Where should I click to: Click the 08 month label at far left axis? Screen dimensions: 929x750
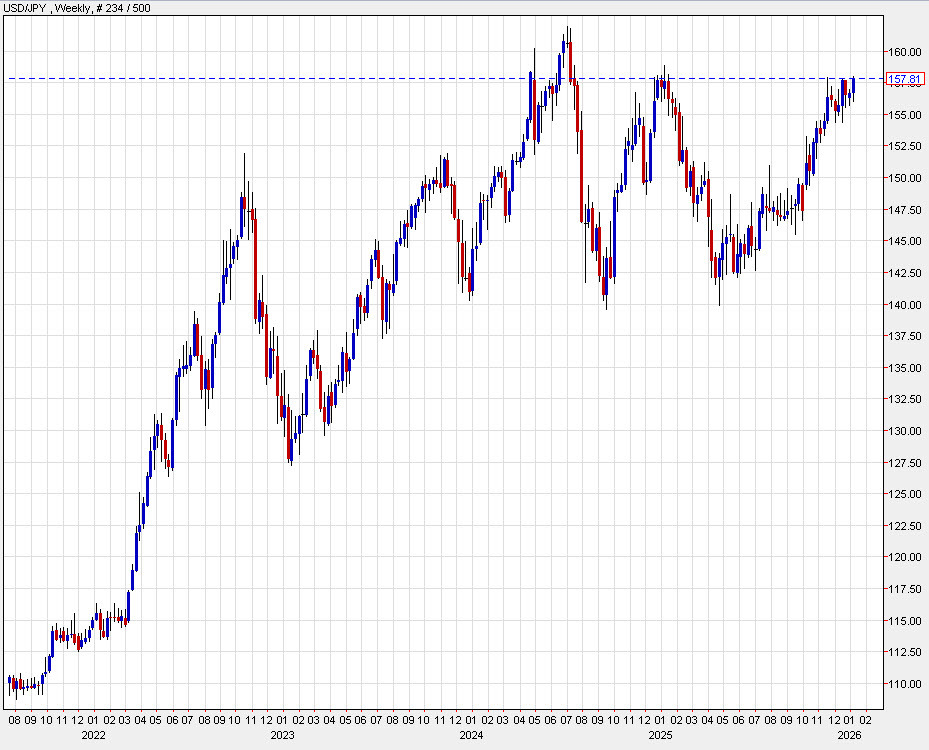(16, 718)
